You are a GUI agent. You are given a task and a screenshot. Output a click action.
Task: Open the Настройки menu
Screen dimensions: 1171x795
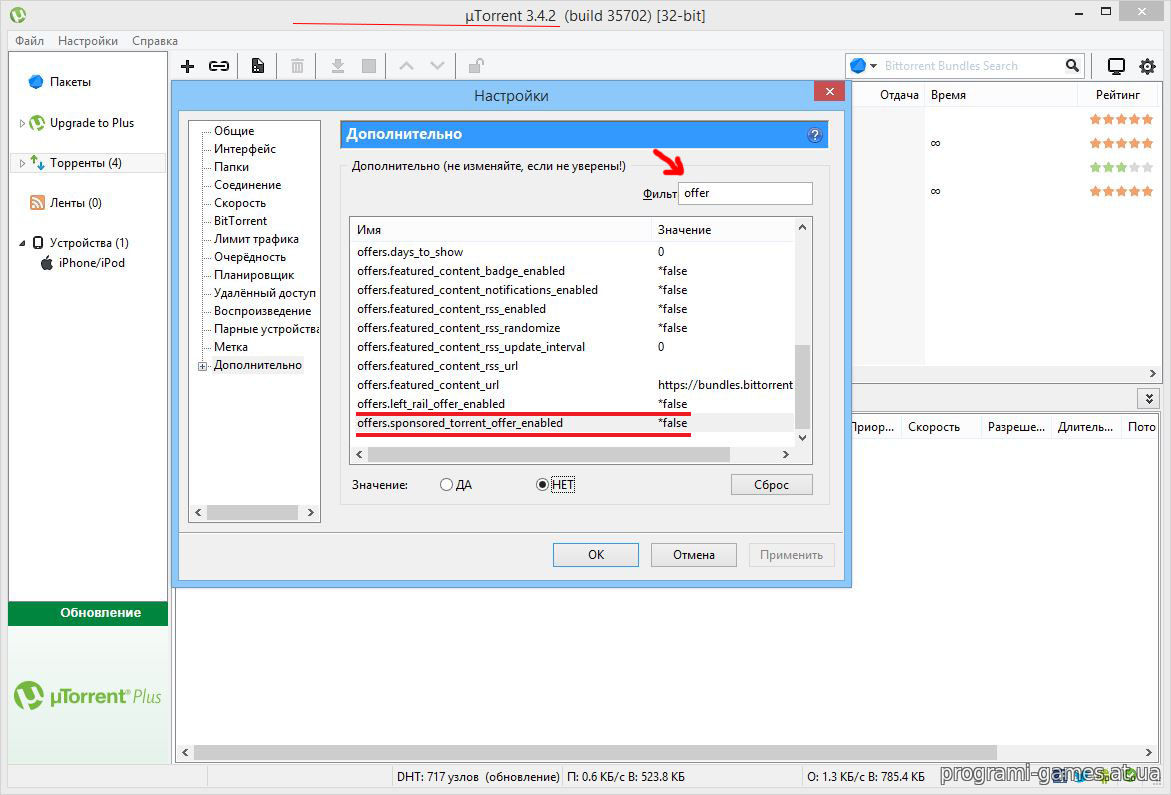pyautogui.click(x=87, y=40)
